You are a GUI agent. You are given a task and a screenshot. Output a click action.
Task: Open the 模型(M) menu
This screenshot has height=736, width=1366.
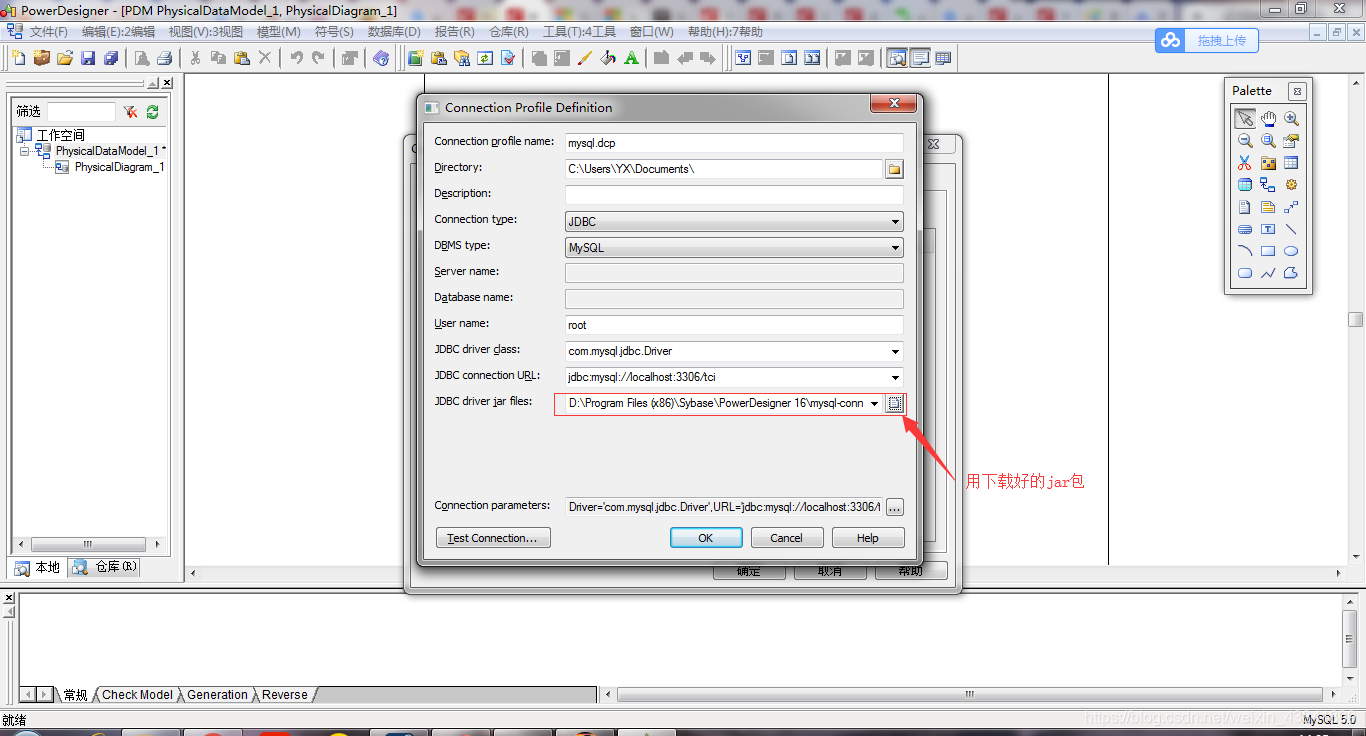[x=279, y=32]
